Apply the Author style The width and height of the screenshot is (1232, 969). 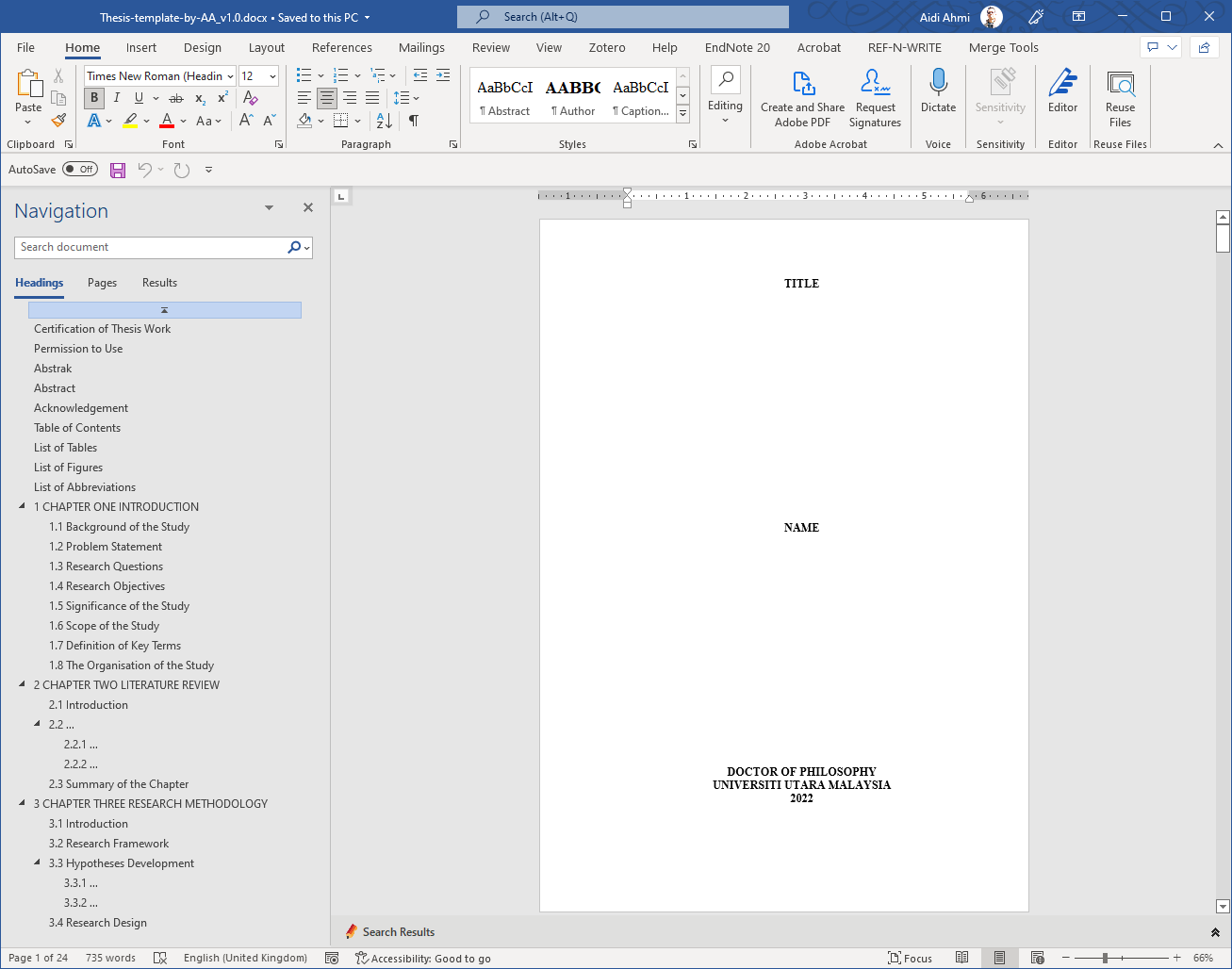[573, 95]
